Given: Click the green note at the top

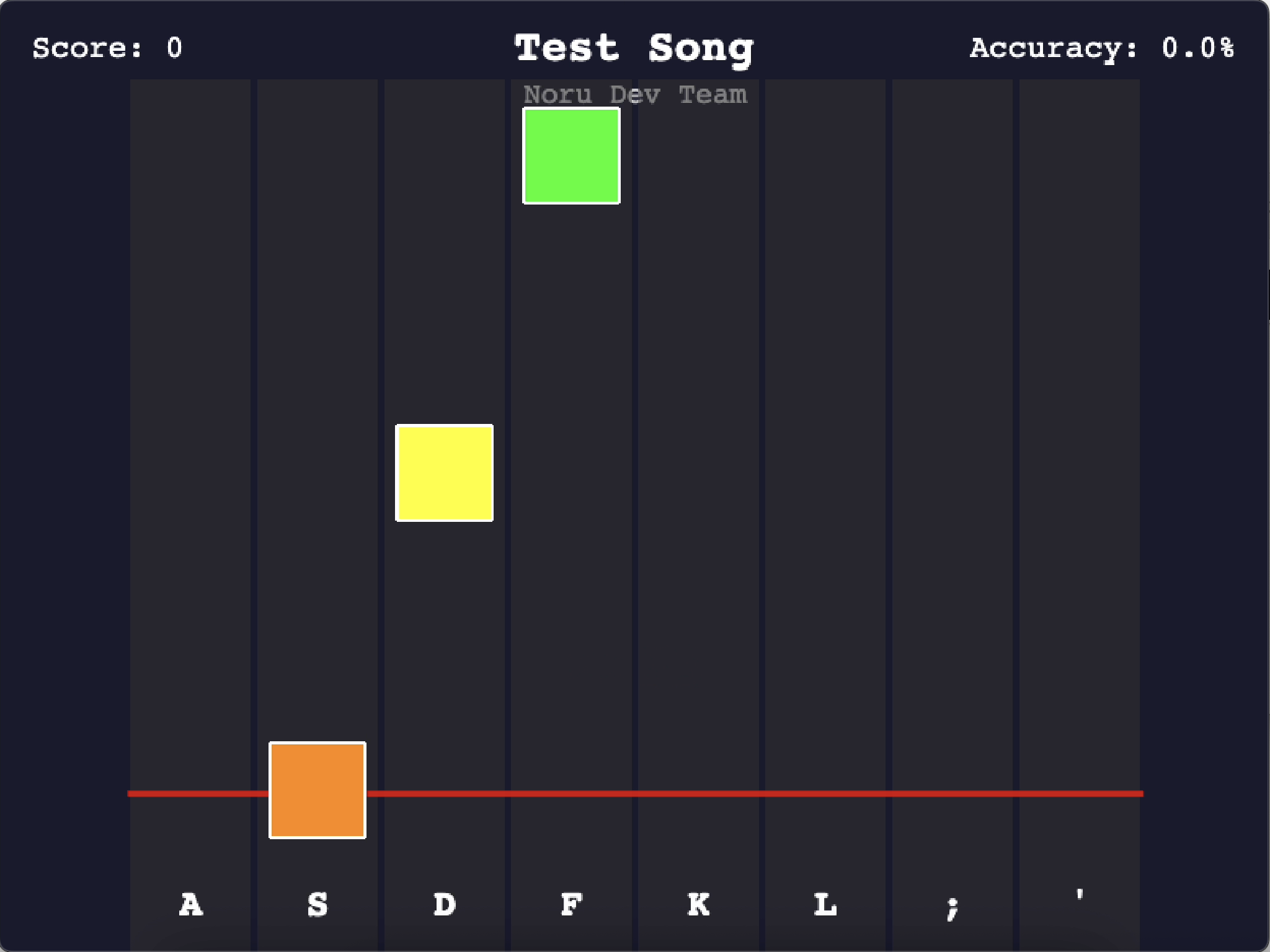Looking at the screenshot, I should (x=571, y=156).
